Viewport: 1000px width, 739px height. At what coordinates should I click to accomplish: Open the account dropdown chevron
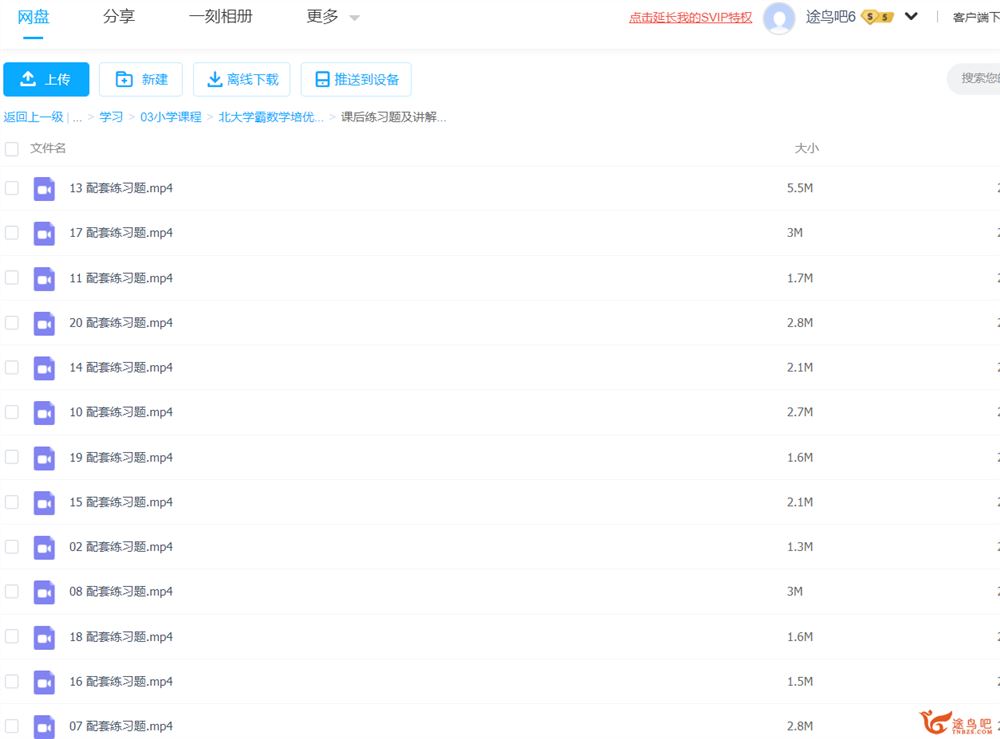click(x=911, y=17)
